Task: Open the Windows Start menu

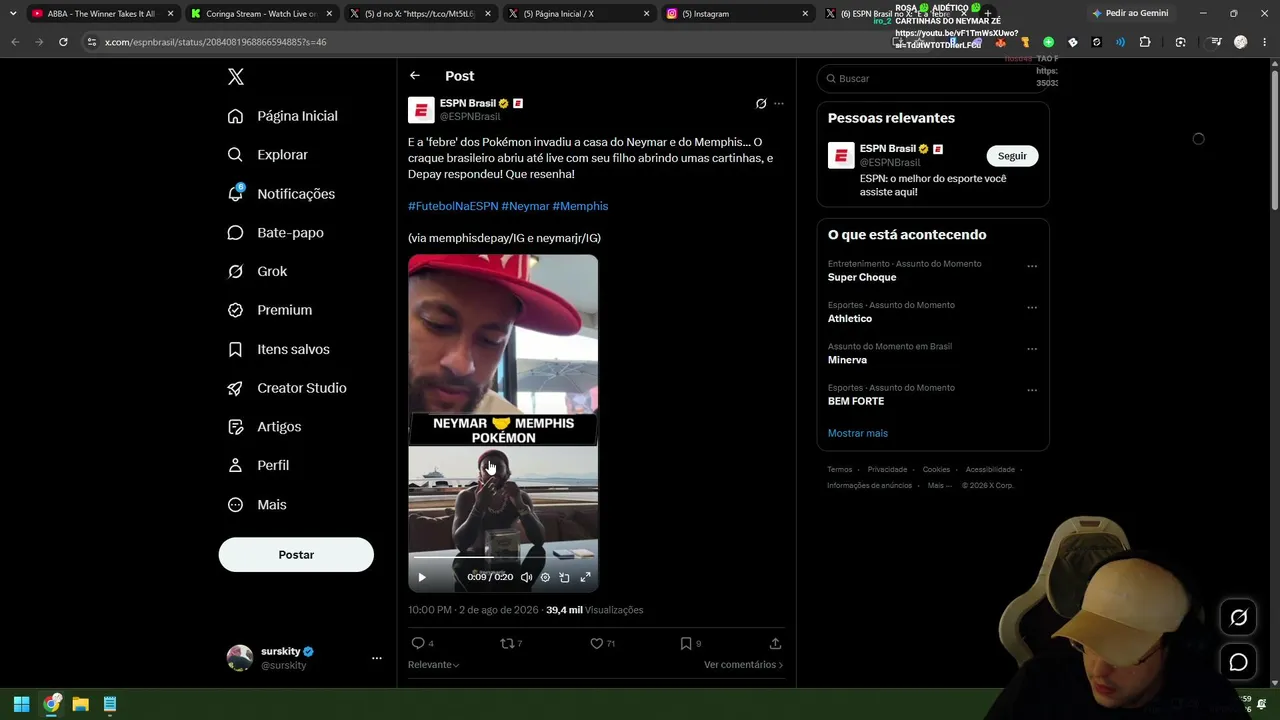Action: (21, 704)
